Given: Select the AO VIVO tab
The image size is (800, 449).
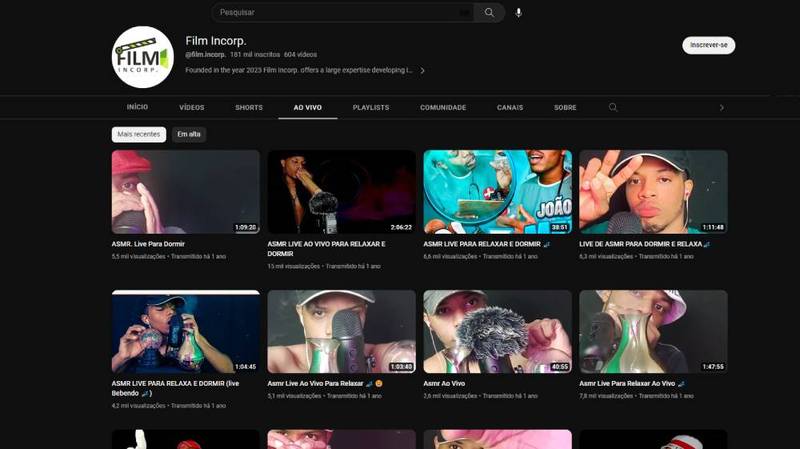Looking at the screenshot, I should click(308, 107).
